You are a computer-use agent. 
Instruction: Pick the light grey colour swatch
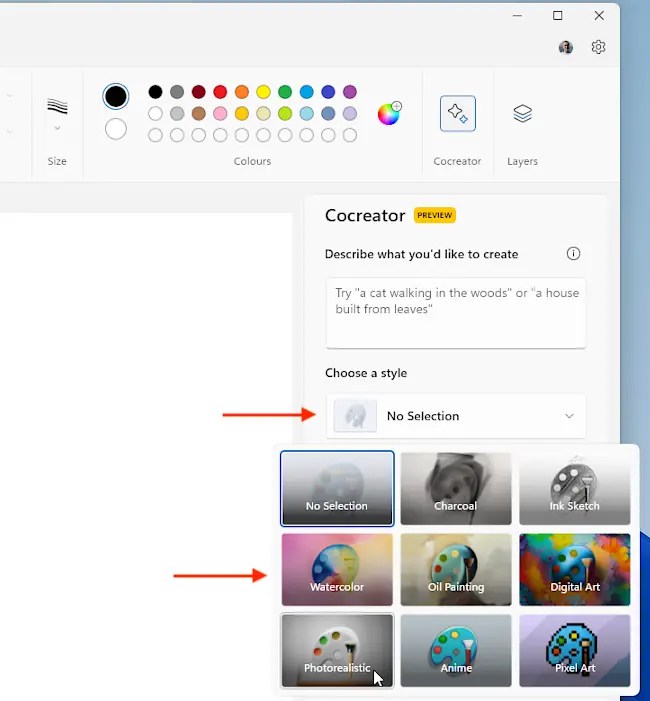(177, 114)
